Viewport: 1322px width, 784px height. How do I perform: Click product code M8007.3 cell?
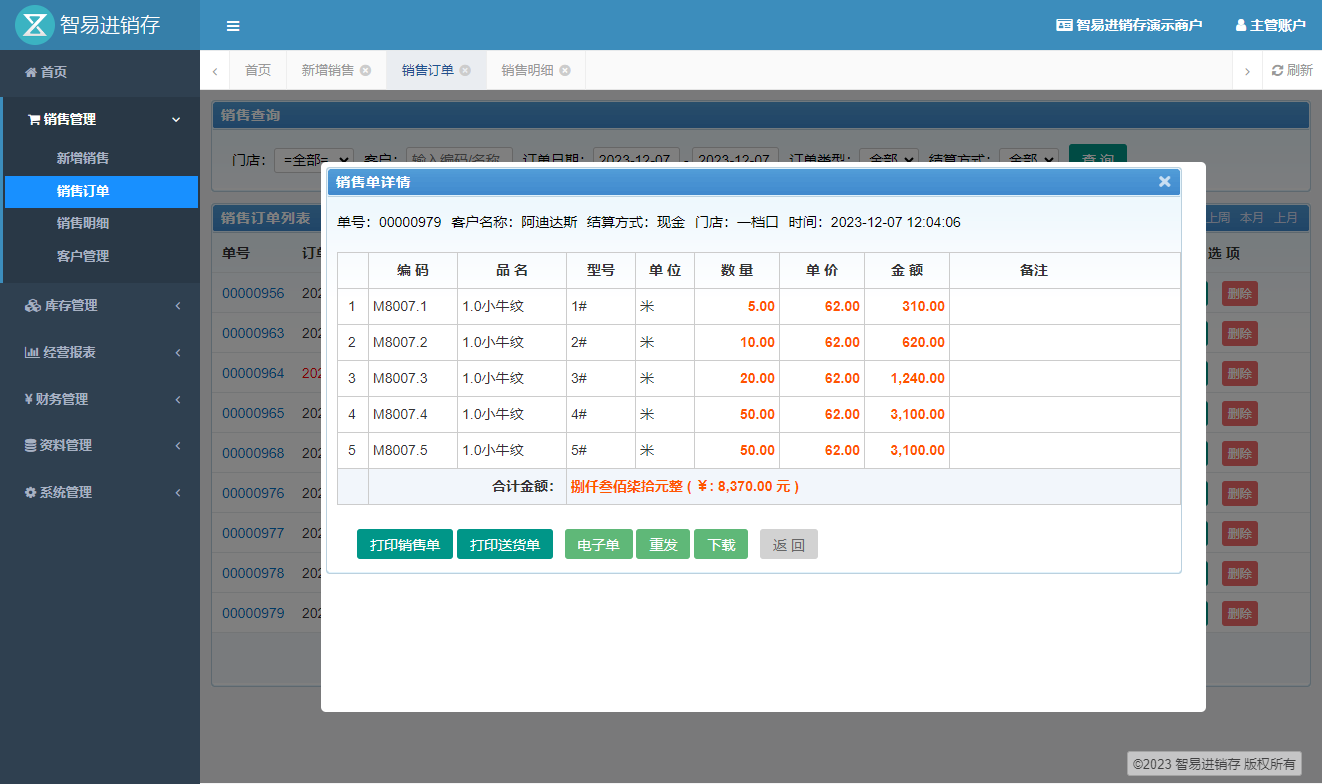click(x=413, y=378)
